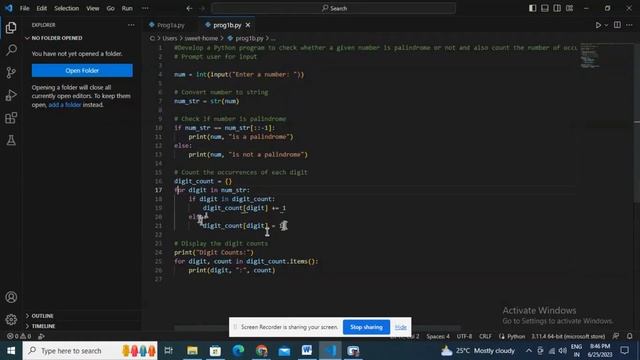Screen dimensions: 640x360
Task: Open the Accounts menu icon
Action: pyautogui.click(x=11, y=297)
